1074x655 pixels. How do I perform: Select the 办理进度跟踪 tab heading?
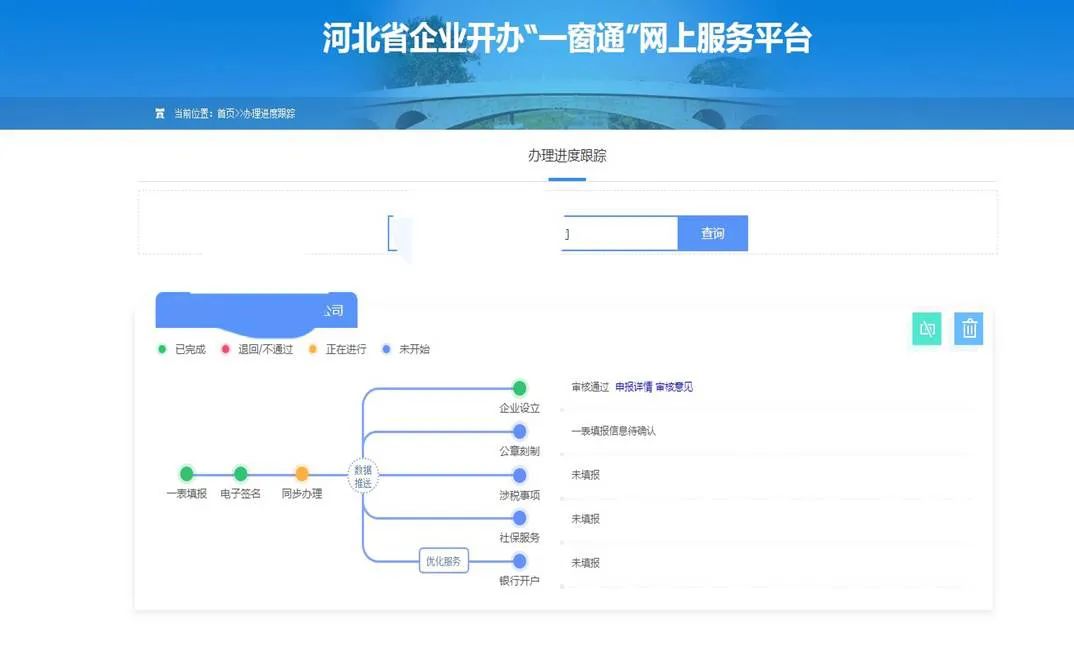(567, 156)
